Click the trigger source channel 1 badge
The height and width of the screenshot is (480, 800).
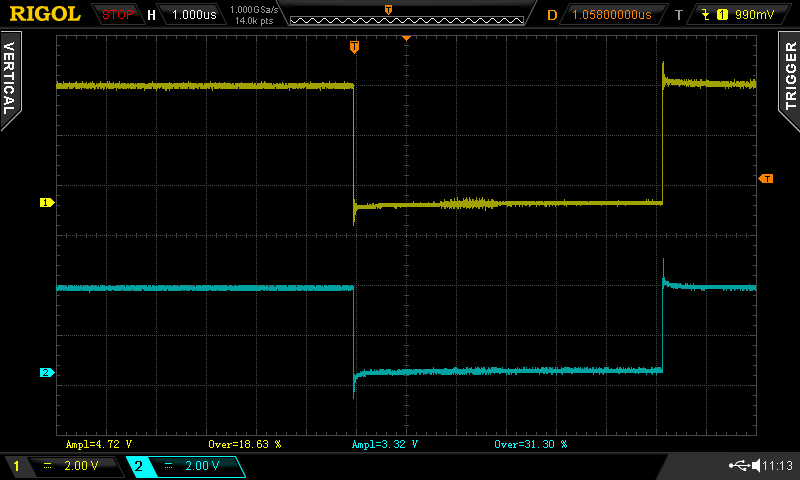click(x=722, y=15)
